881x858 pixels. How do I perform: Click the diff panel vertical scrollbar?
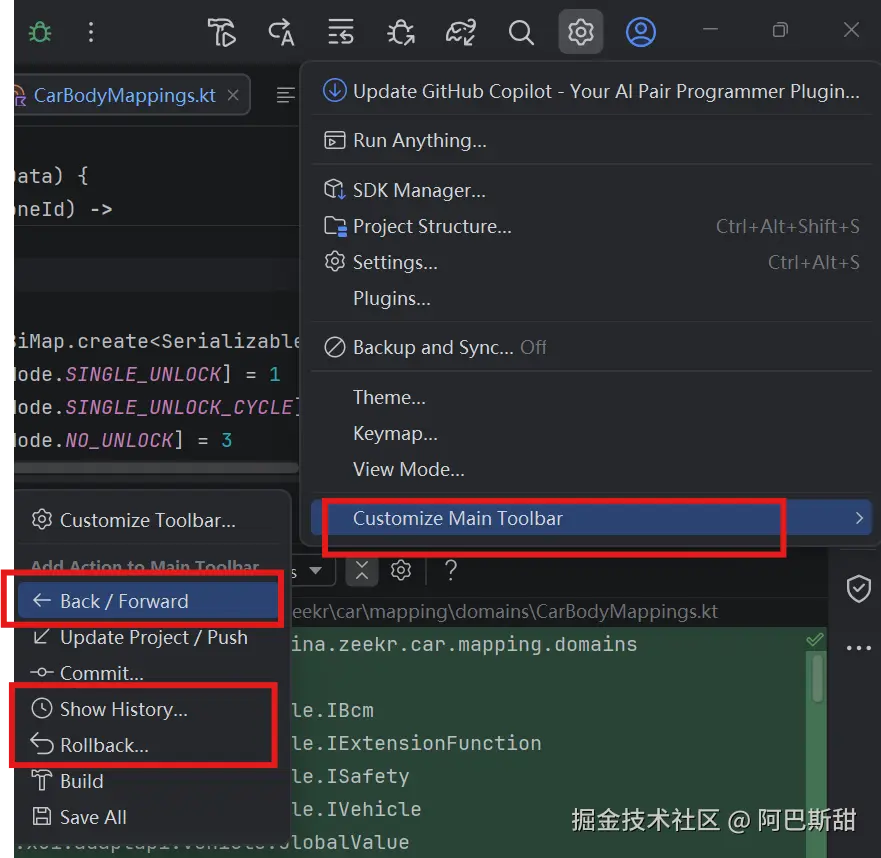point(817,678)
